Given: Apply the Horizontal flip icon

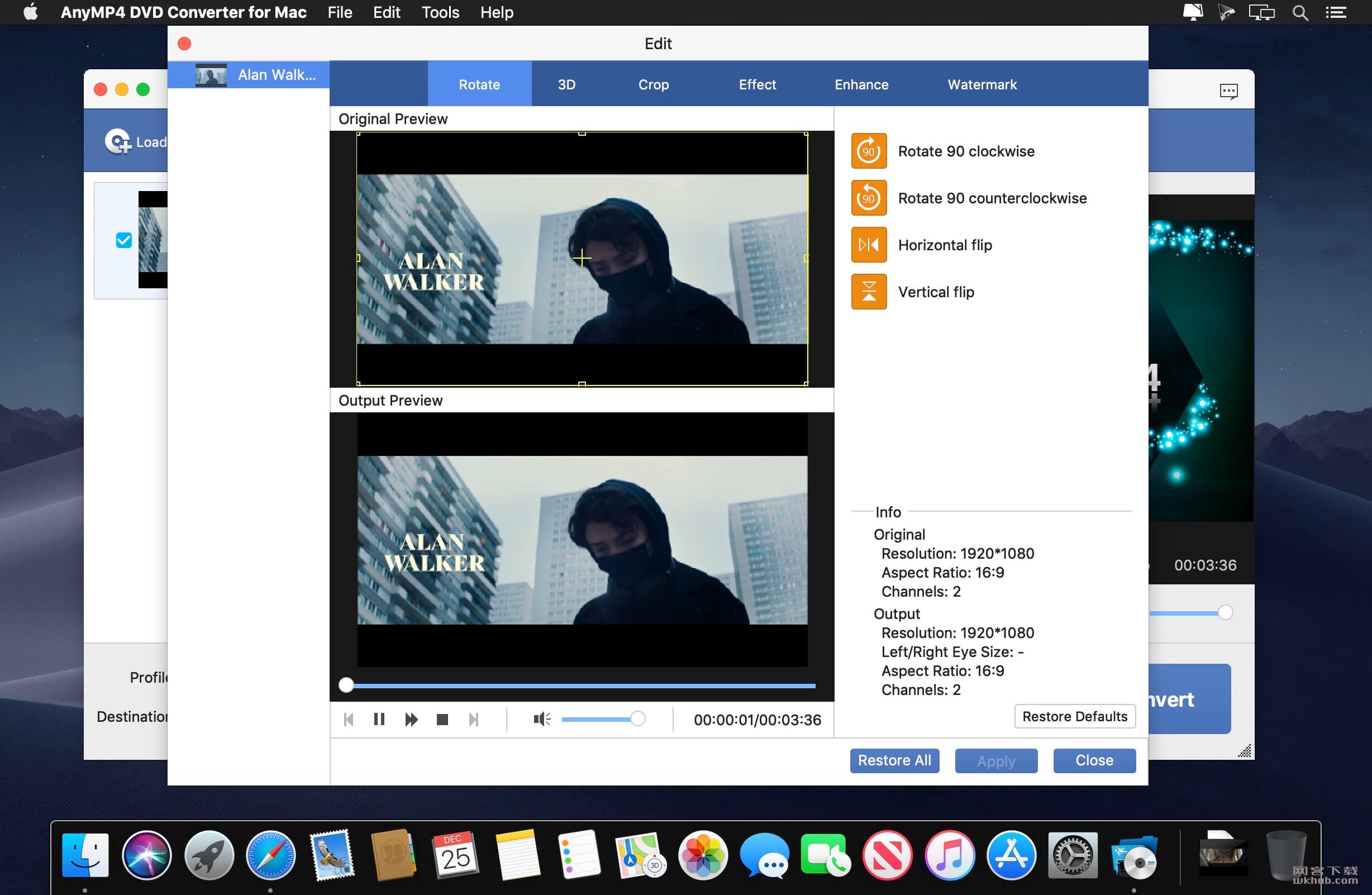Looking at the screenshot, I should 869,245.
